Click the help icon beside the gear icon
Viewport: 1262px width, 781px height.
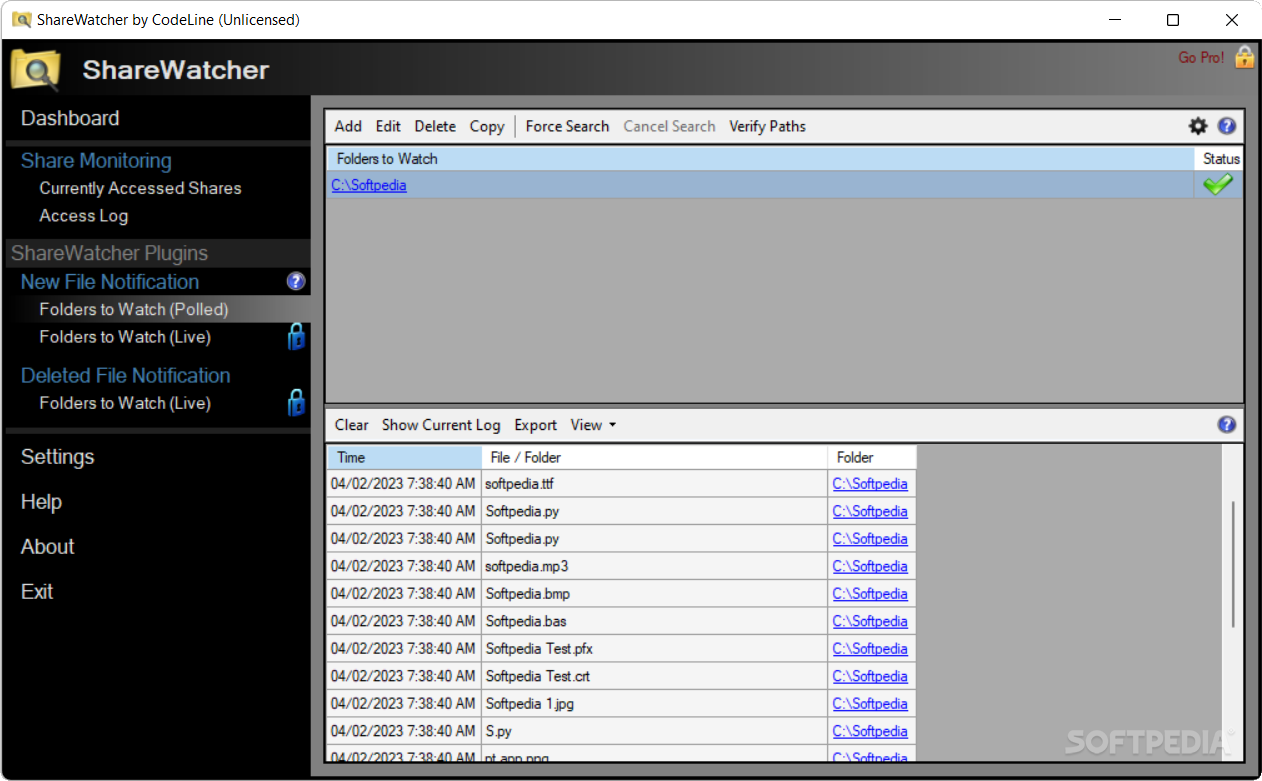pos(1227,126)
